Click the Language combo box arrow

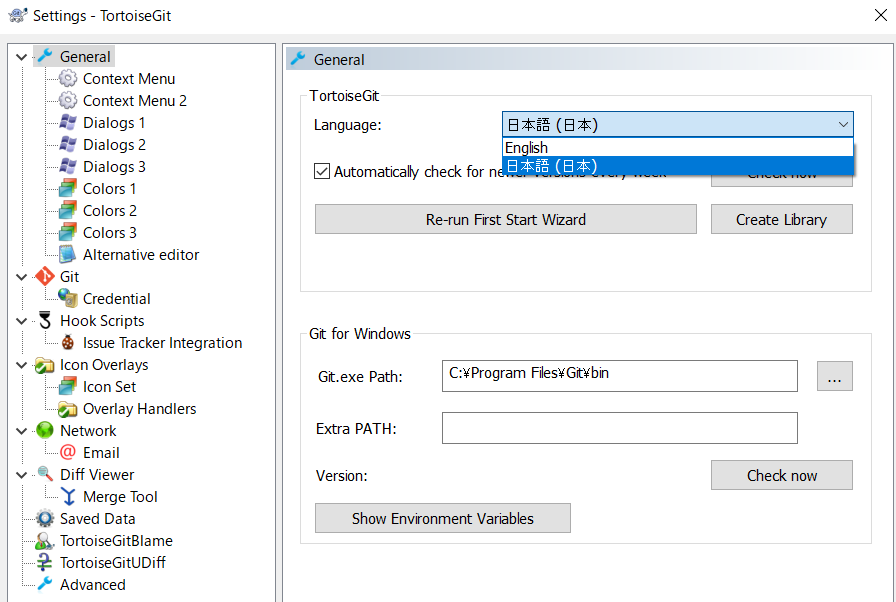tap(842, 125)
